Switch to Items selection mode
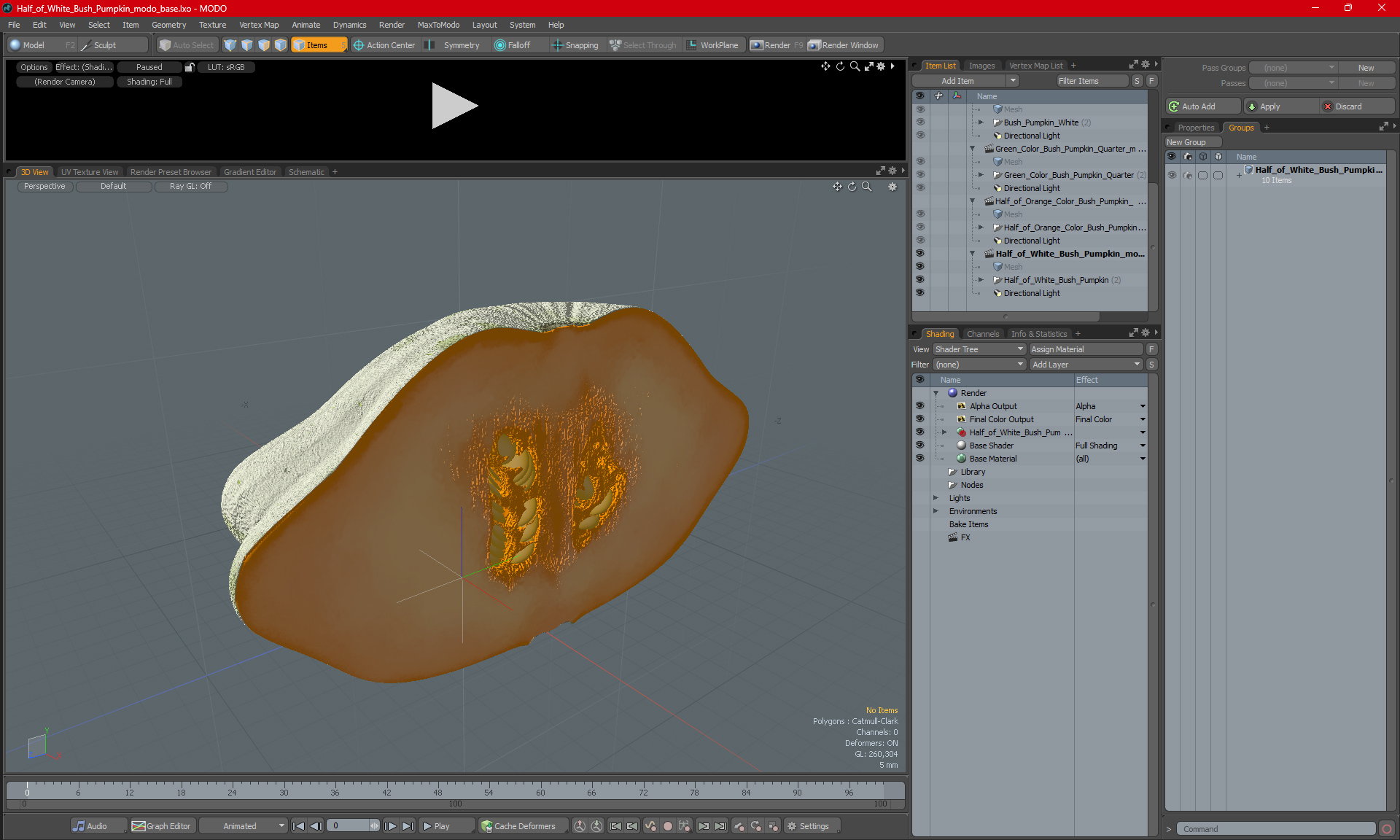 pos(319,45)
